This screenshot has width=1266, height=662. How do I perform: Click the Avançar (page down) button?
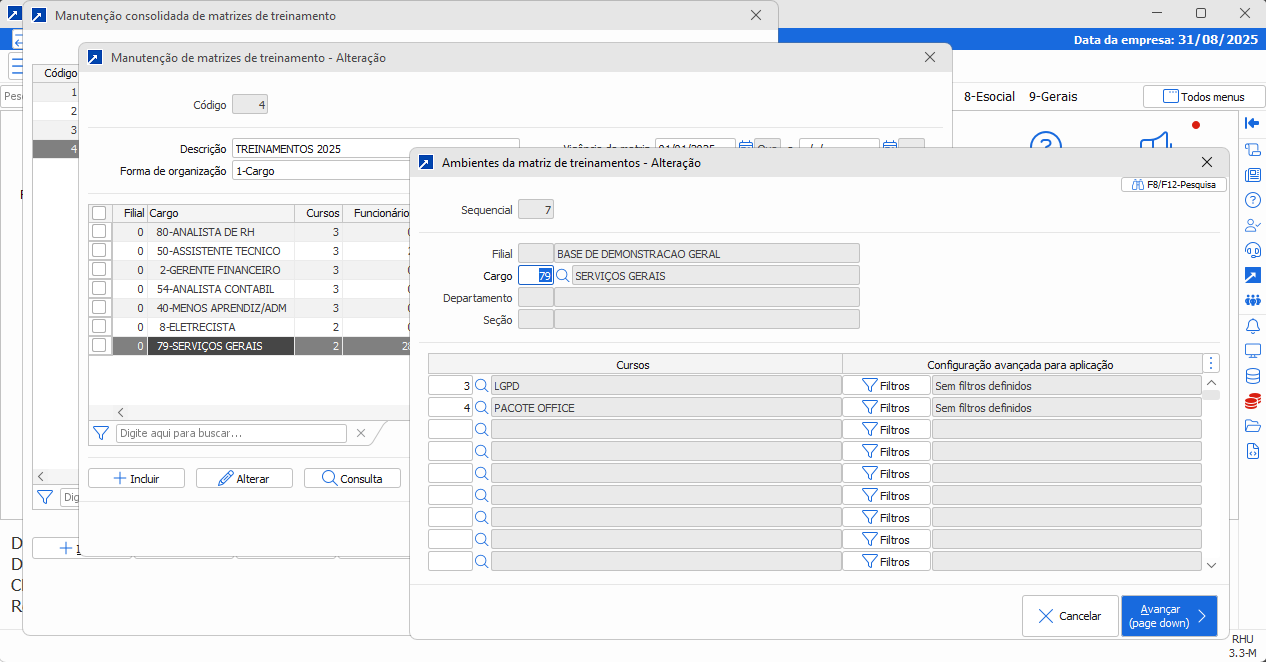pyautogui.click(x=1169, y=616)
